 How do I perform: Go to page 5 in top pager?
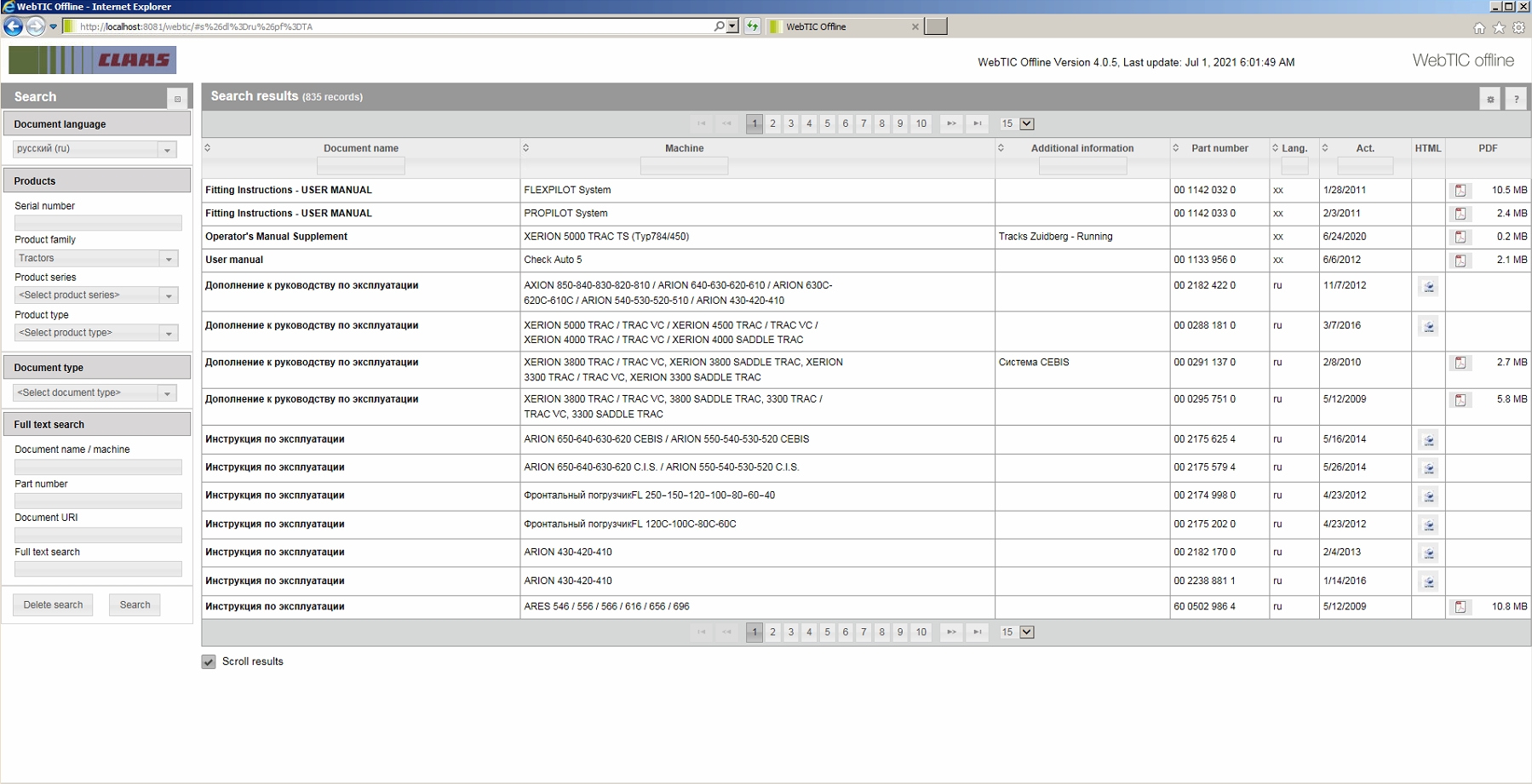[827, 123]
